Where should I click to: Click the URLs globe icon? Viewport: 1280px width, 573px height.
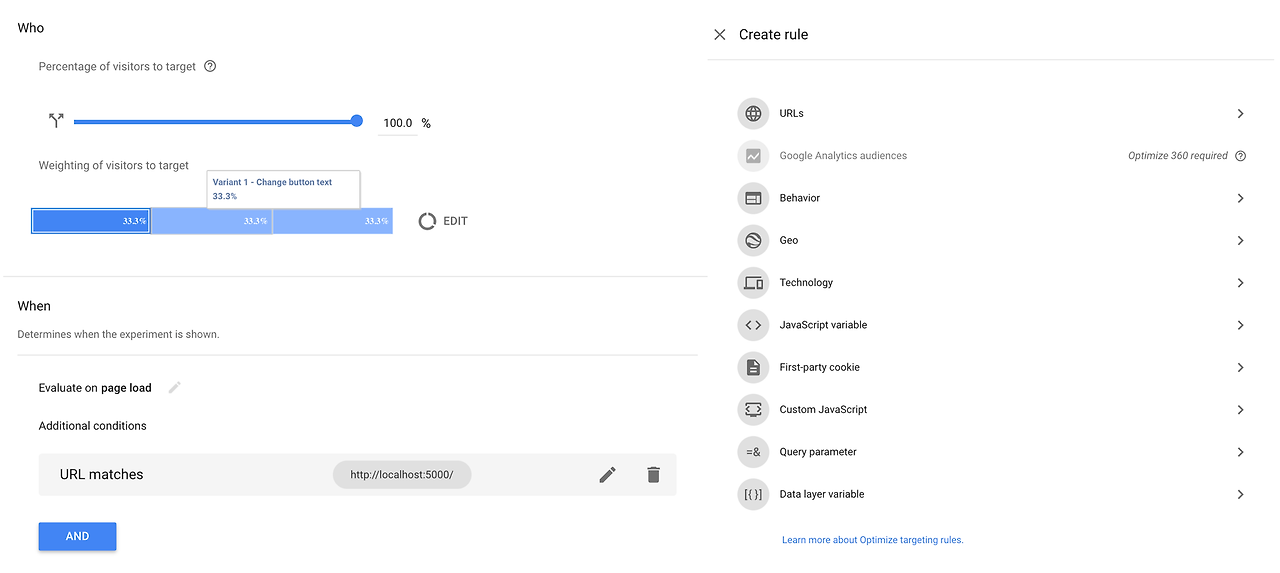point(753,114)
